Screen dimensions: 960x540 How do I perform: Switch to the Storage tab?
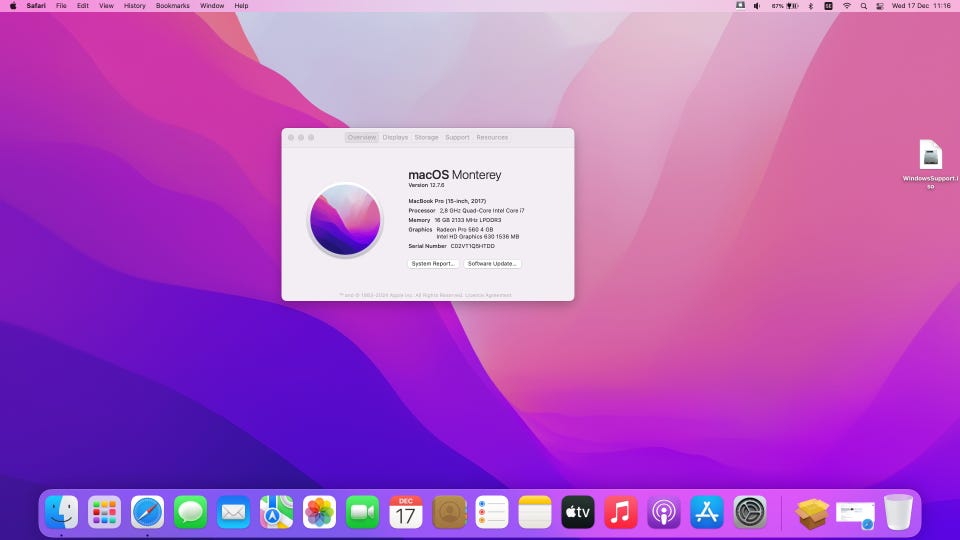pyautogui.click(x=426, y=137)
